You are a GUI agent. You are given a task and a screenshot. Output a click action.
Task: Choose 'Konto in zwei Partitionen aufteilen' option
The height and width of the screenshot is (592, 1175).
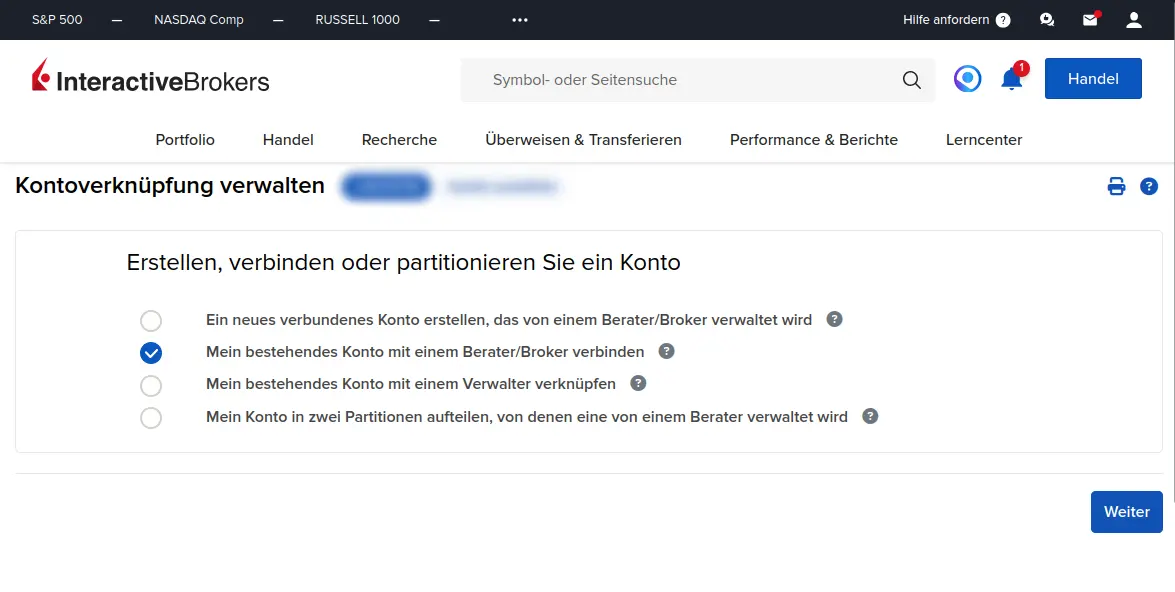pos(151,418)
